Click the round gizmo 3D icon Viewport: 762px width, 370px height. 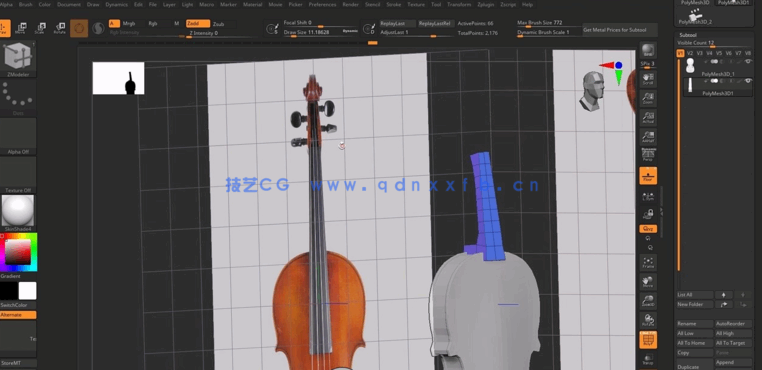79,28
